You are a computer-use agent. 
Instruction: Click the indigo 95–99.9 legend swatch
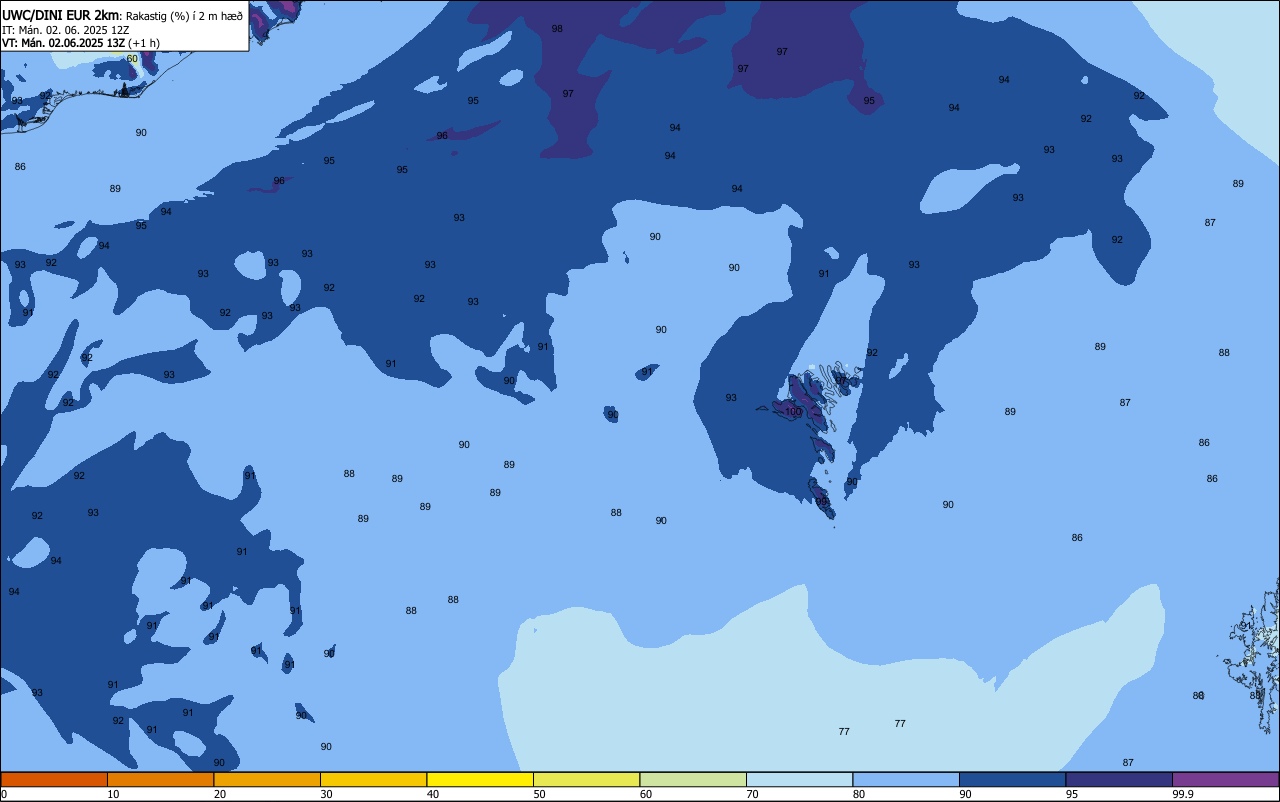pos(1119,779)
